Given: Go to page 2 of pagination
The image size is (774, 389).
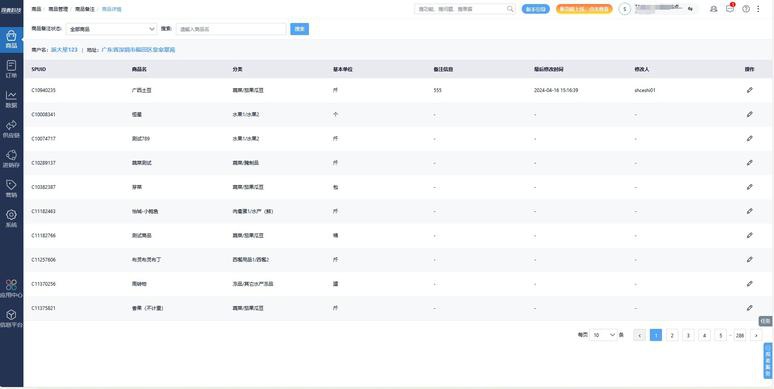Looking at the screenshot, I should (x=672, y=335).
